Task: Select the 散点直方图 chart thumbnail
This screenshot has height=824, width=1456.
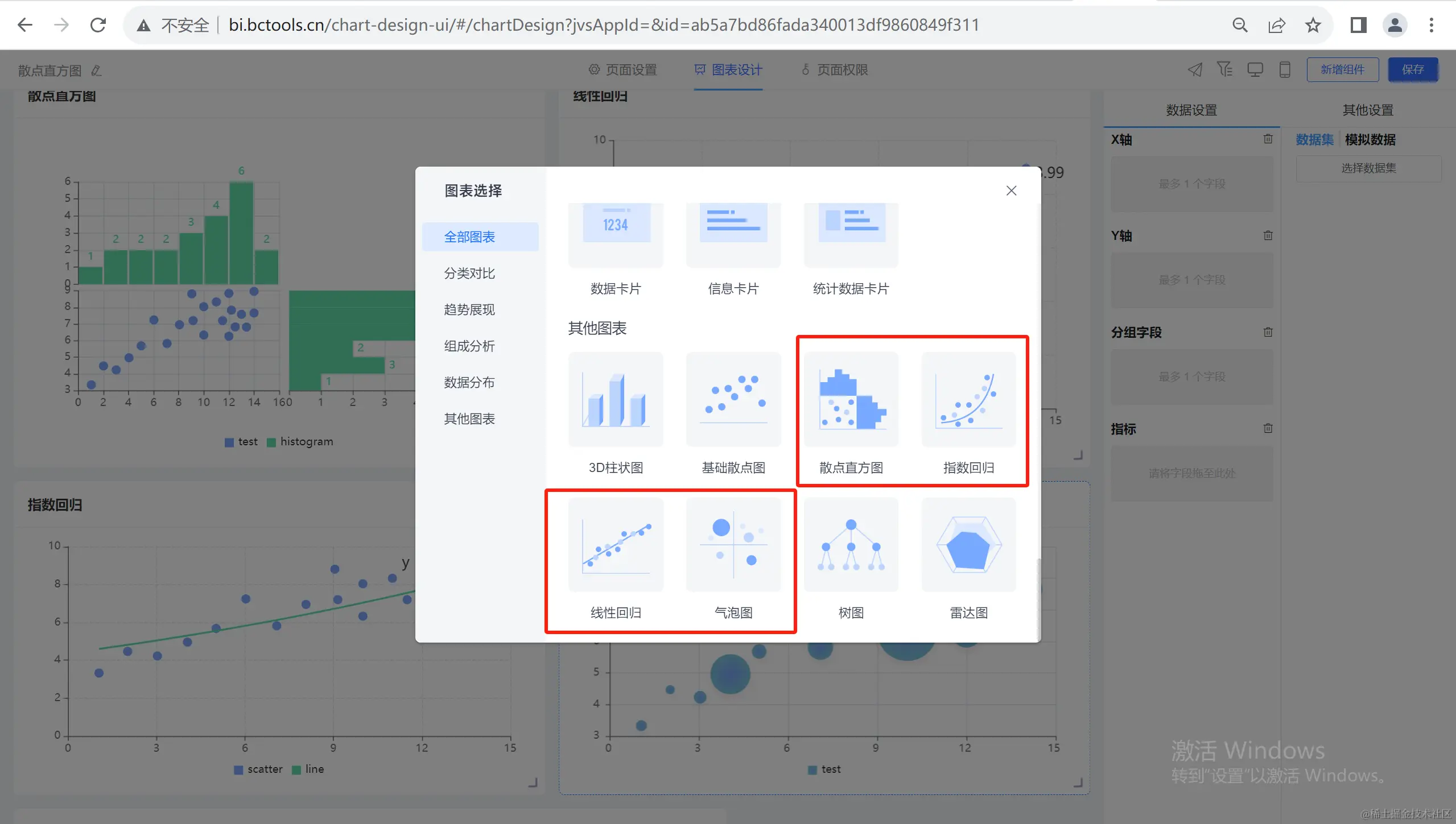Action: point(851,399)
